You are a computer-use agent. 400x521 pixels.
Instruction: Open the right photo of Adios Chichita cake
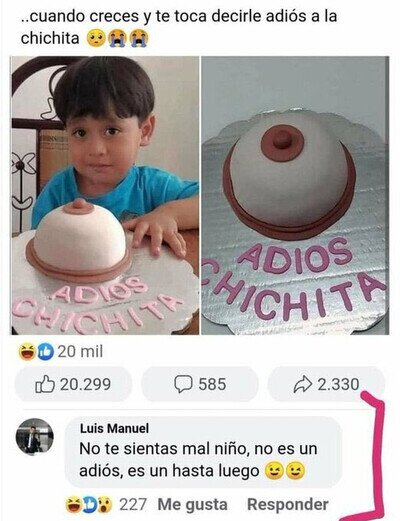(x=295, y=195)
